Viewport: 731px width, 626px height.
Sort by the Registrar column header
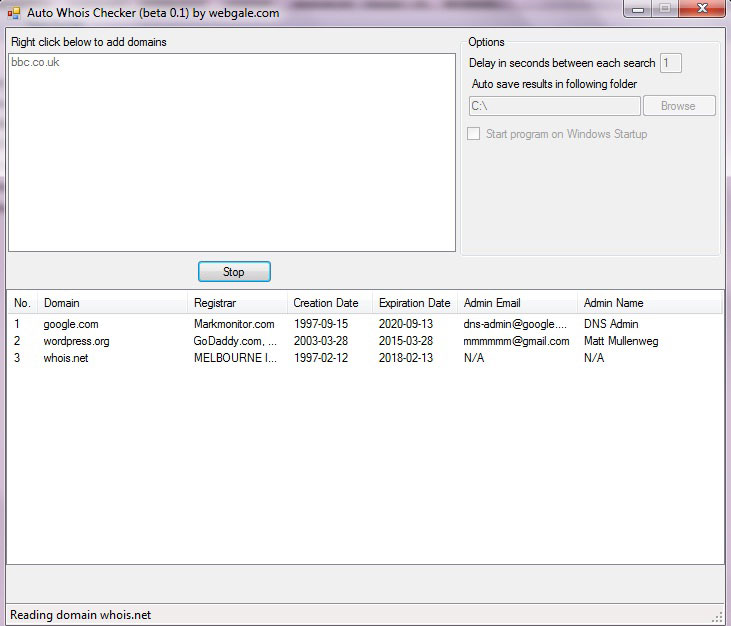tap(237, 303)
